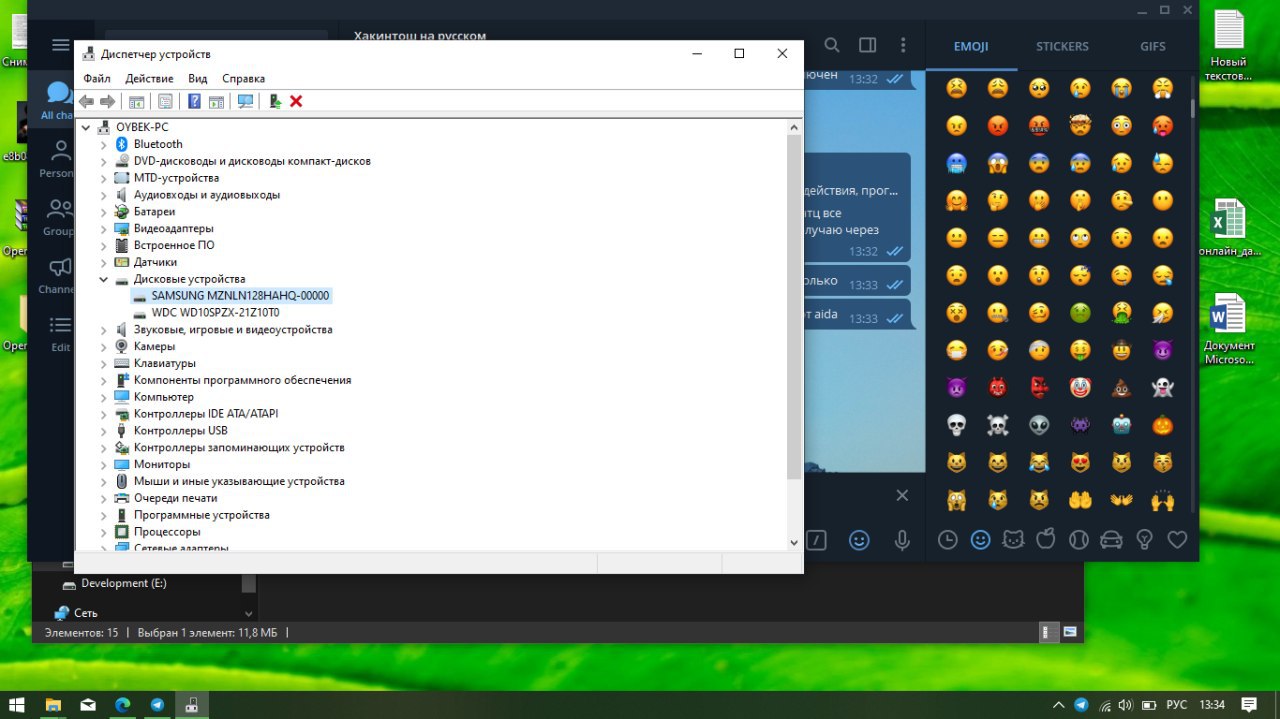
Task: Close reply bar X in Telegram
Action: click(902, 495)
